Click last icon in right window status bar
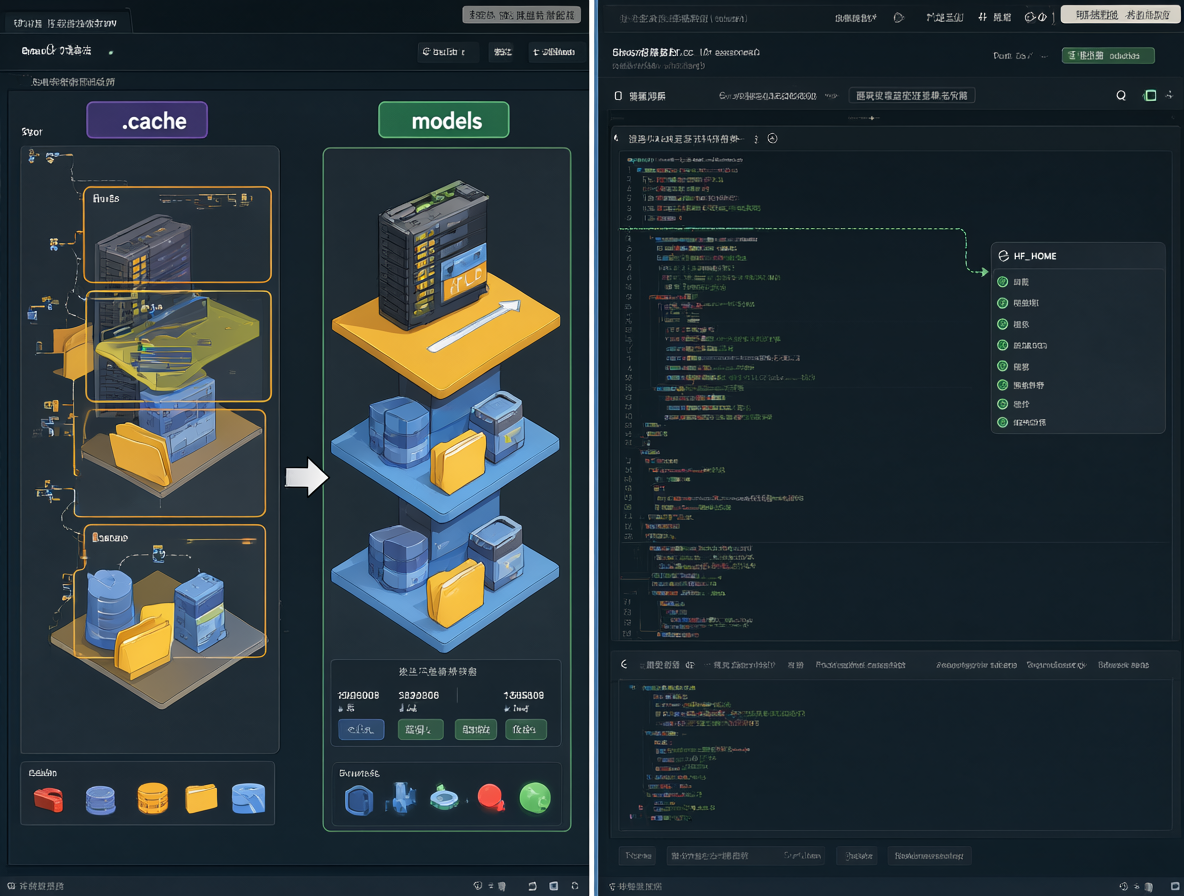The image size is (1184, 896). 1175,886
